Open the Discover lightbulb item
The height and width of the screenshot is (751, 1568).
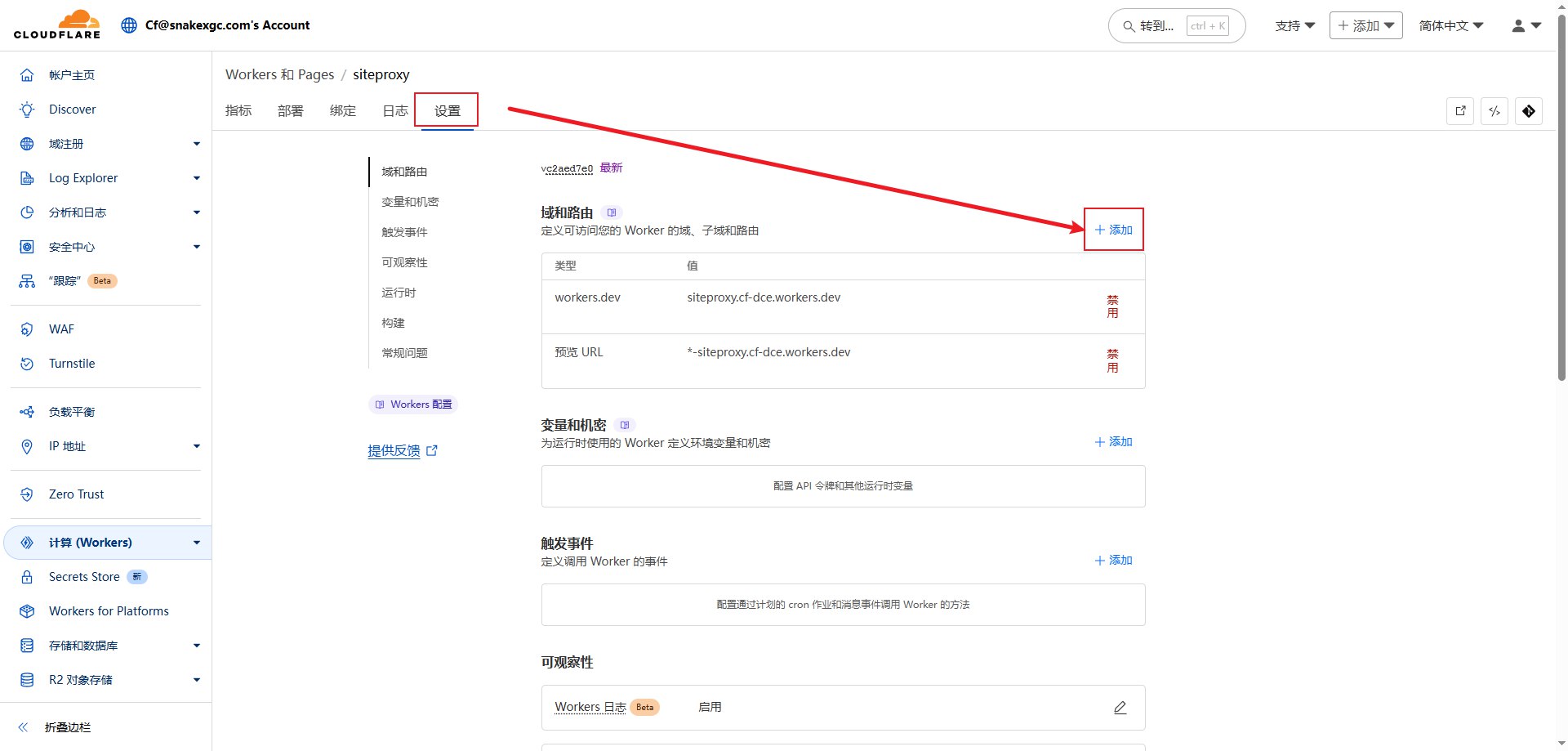pos(72,110)
